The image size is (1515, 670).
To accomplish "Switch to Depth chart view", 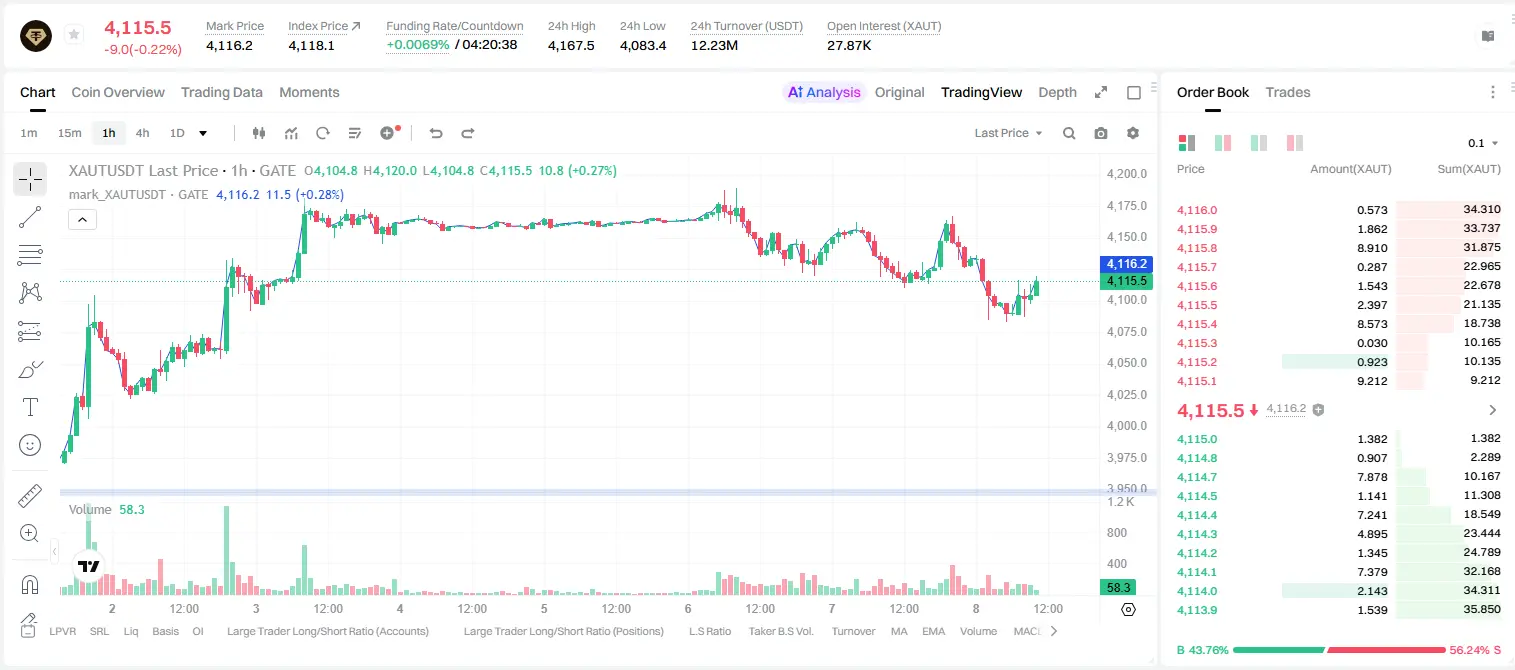I will tap(1057, 92).
